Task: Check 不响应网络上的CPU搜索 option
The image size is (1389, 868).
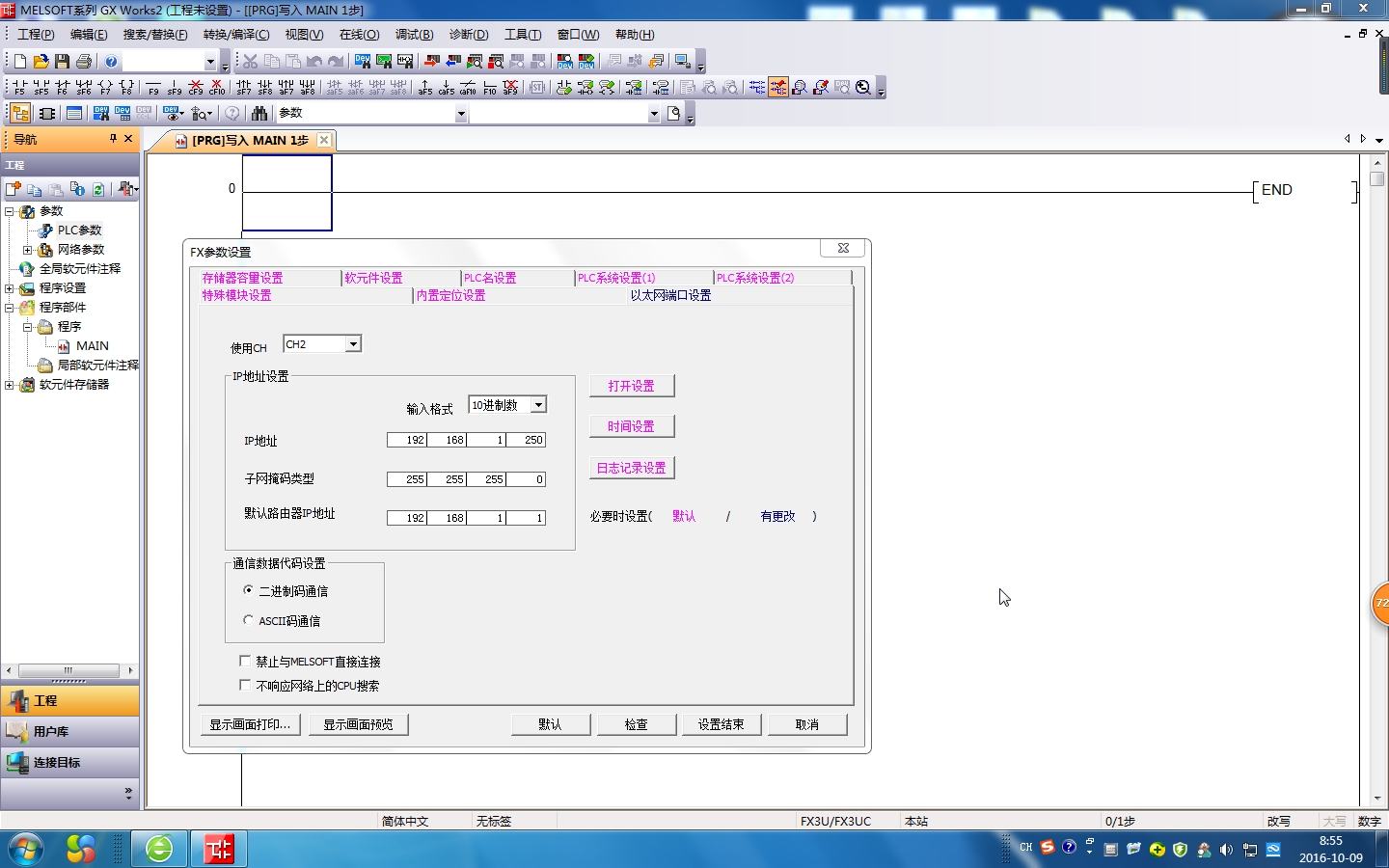Action: pyautogui.click(x=245, y=686)
